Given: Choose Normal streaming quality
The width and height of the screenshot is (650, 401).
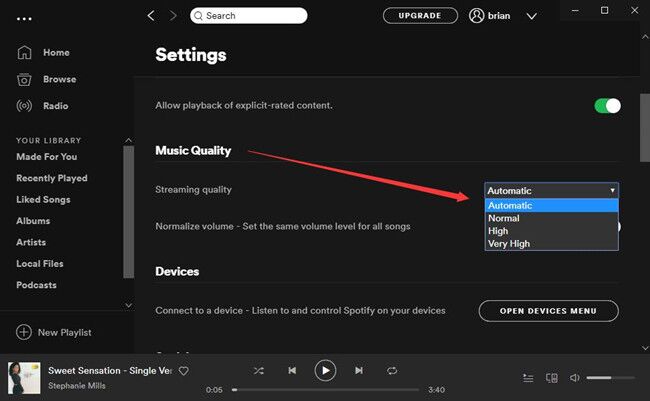Looking at the screenshot, I should pyautogui.click(x=551, y=218).
